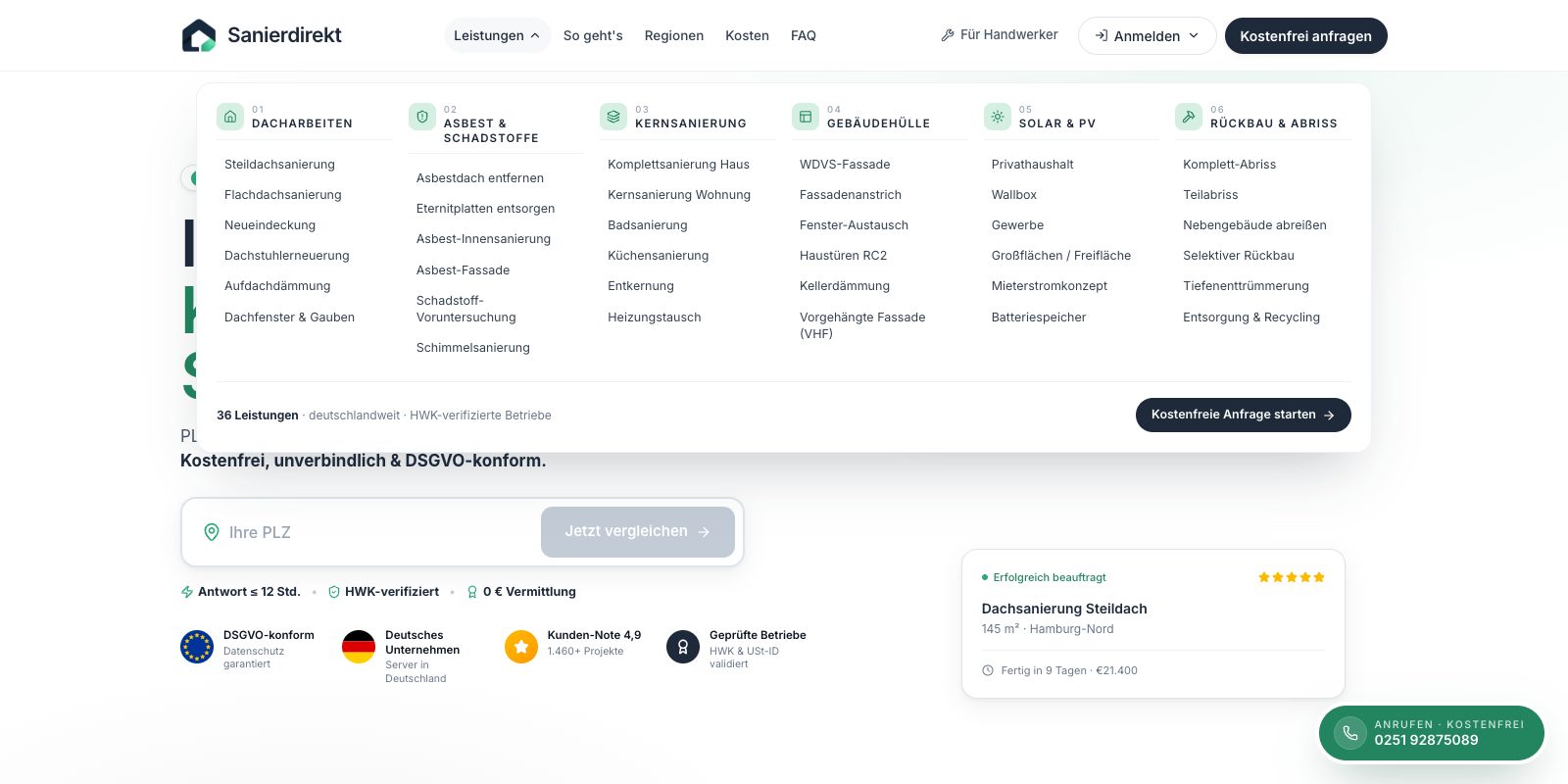Select Heizungstausch service
1568x784 pixels.
tap(654, 317)
